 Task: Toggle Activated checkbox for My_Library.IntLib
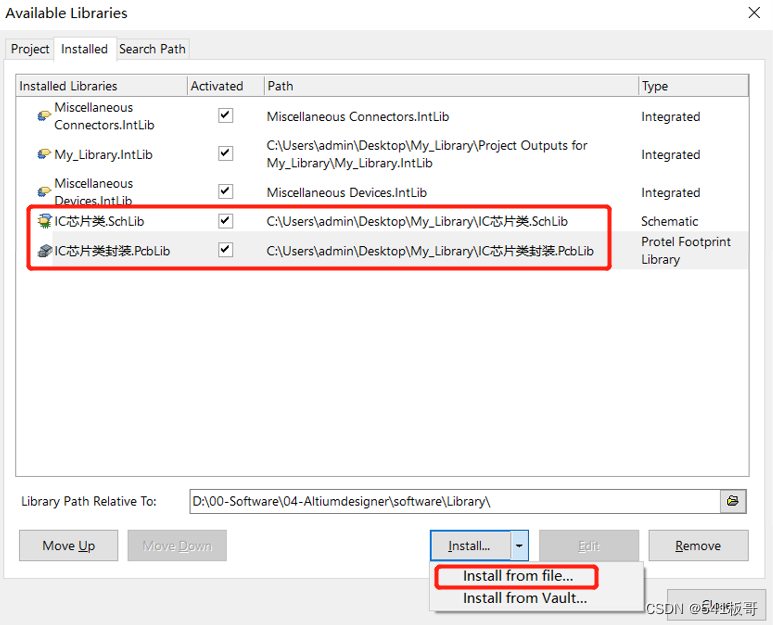pyautogui.click(x=225, y=154)
